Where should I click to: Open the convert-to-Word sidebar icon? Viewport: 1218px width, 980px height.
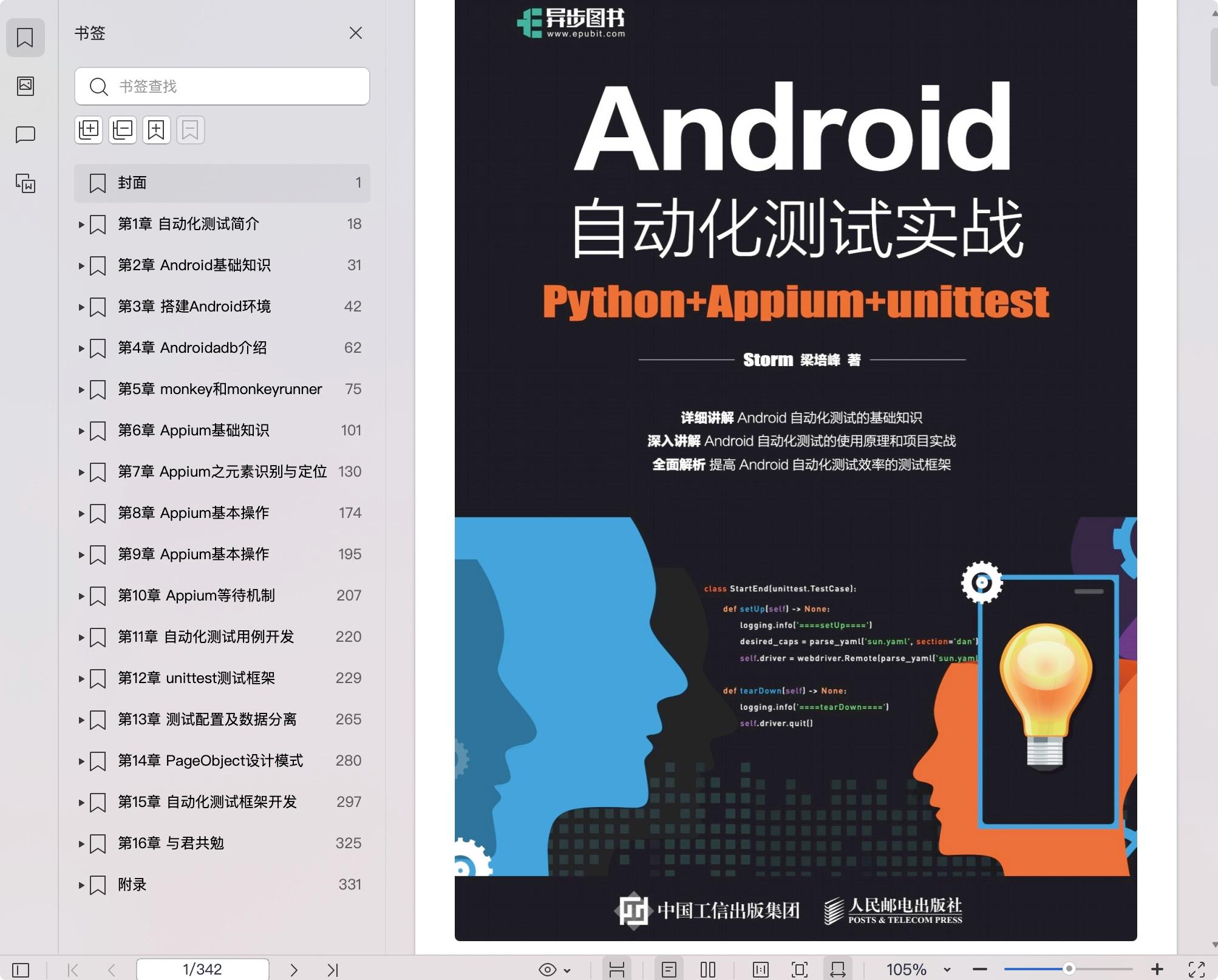click(25, 183)
